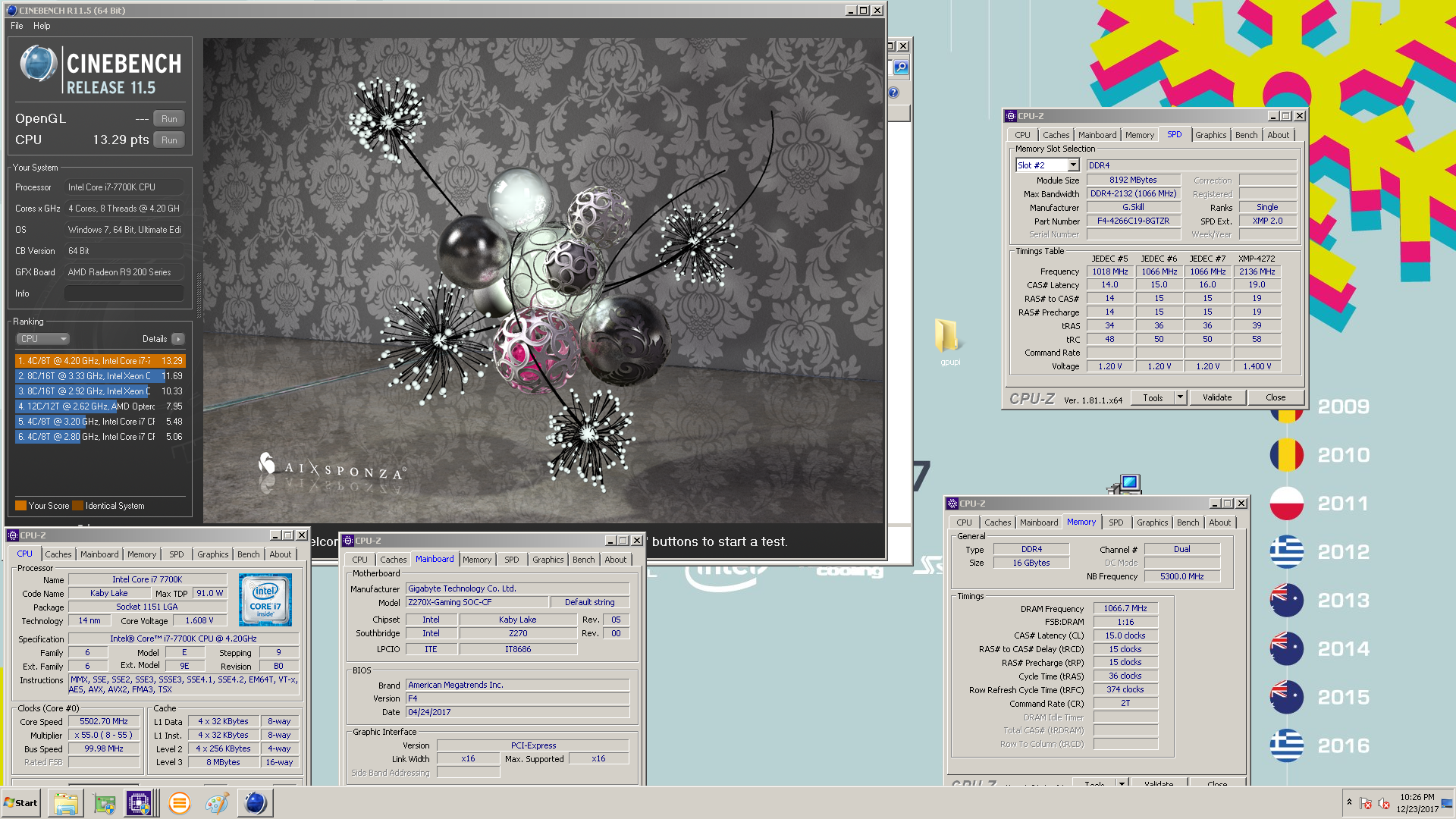Open the CPU ranking type dropdown
Viewport: 1456px width, 819px height.
click(x=42, y=339)
